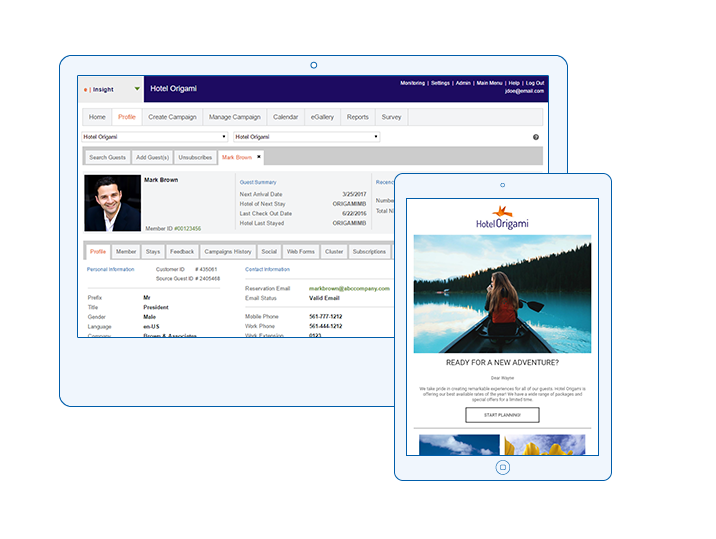Click the Add Guest(s) button
The image size is (716, 539).
click(x=152, y=157)
